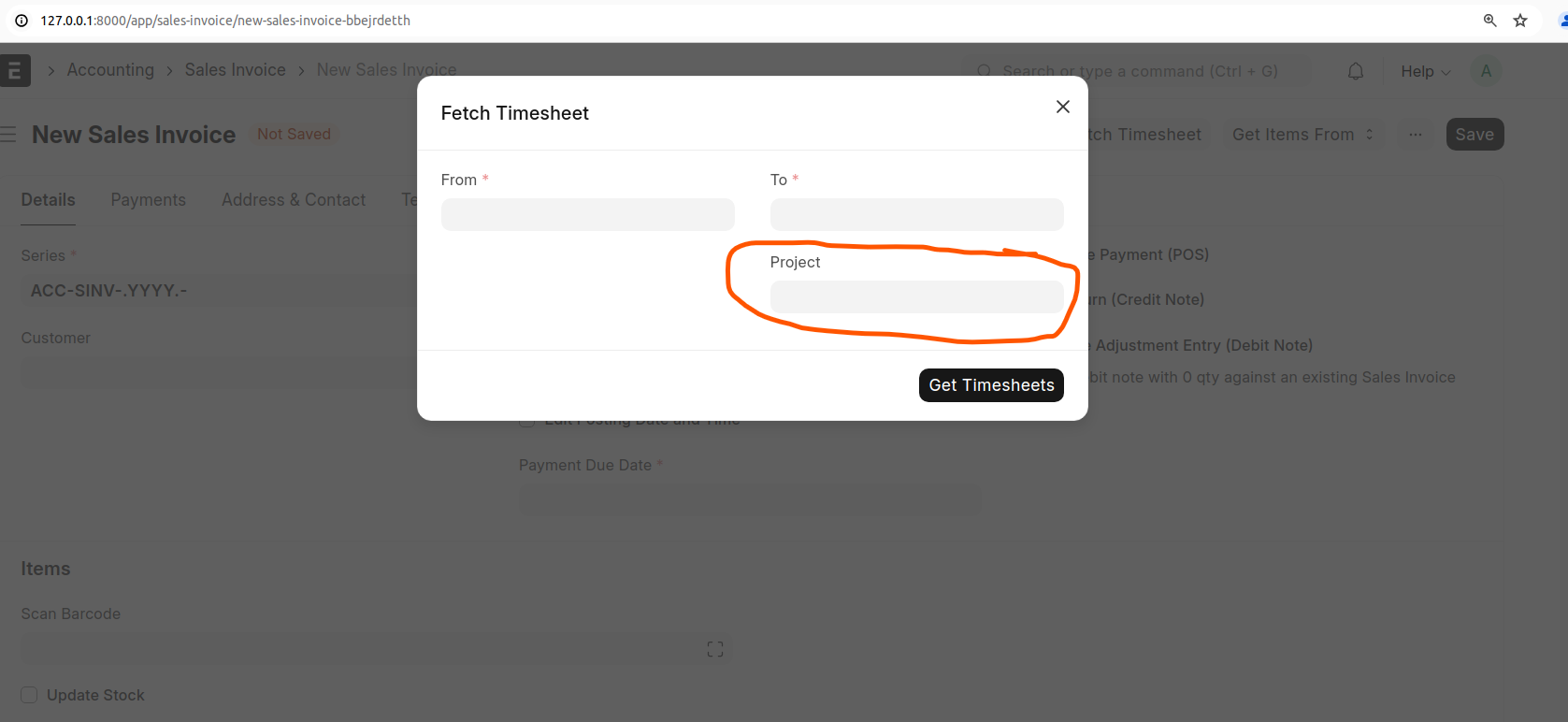Viewport: 1568px width, 722px height.
Task: Click the From date field
Action: tap(587, 214)
